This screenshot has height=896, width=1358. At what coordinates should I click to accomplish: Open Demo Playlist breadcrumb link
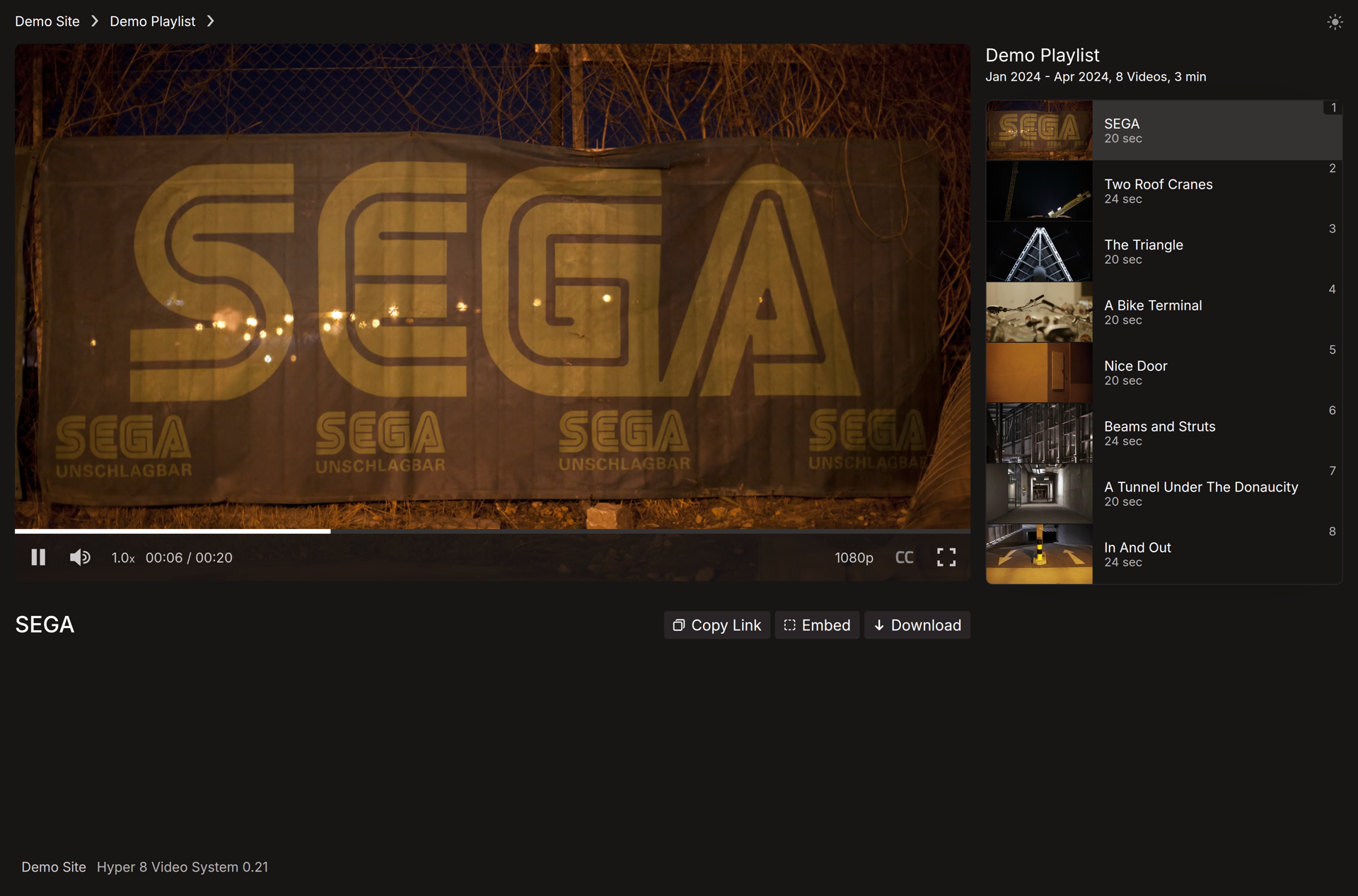pos(152,21)
